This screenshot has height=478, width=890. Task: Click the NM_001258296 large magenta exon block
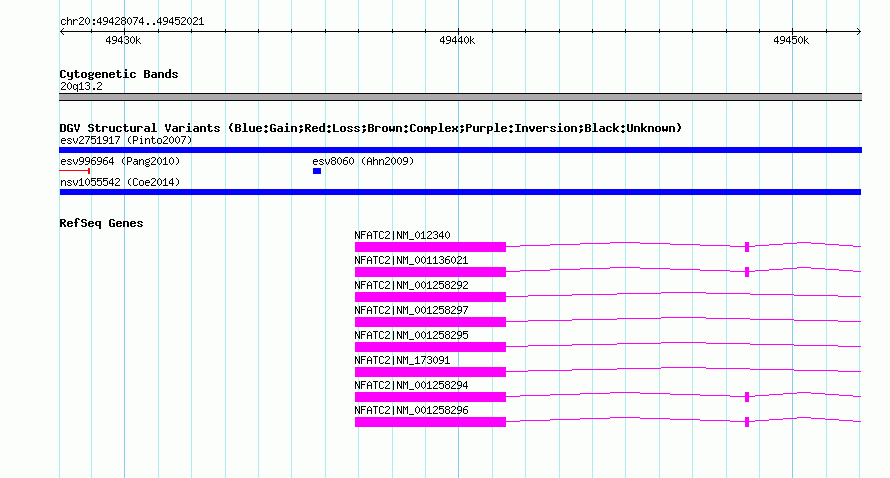[x=430, y=422]
